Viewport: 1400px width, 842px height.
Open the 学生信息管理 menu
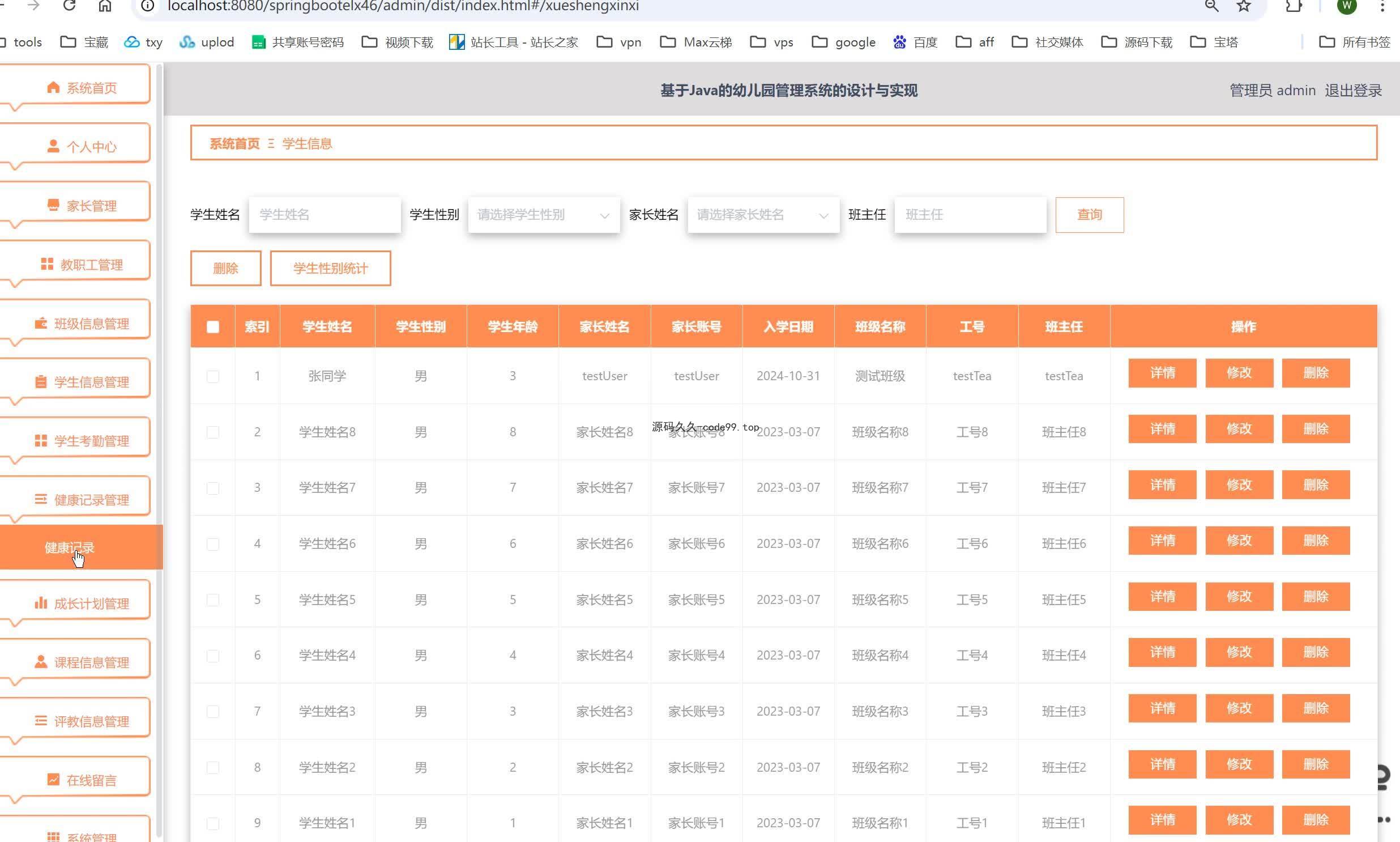tap(75, 378)
